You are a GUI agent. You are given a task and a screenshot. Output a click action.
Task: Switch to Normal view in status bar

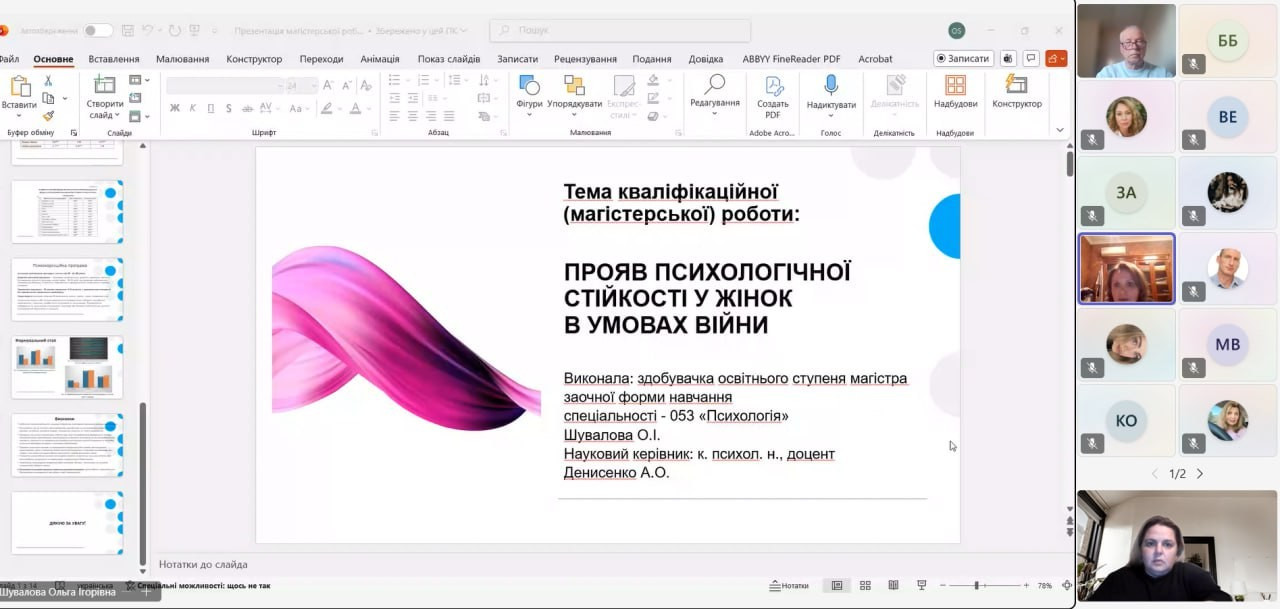[x=837, y=585]
